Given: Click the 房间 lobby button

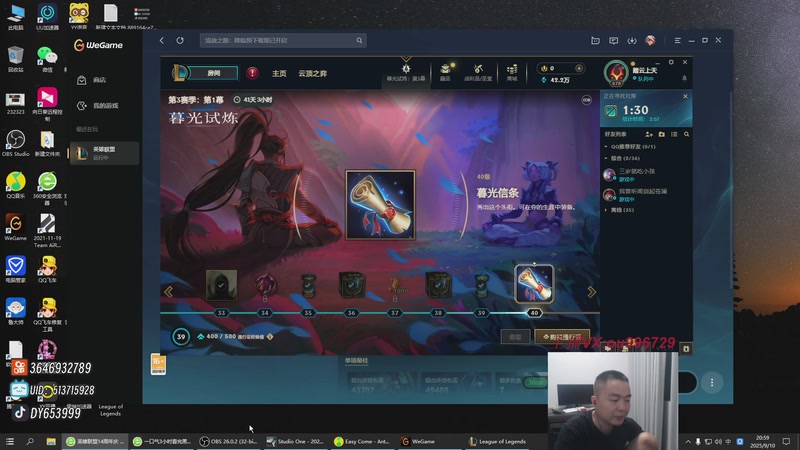Looking at the screenshot, I should 213,73.
